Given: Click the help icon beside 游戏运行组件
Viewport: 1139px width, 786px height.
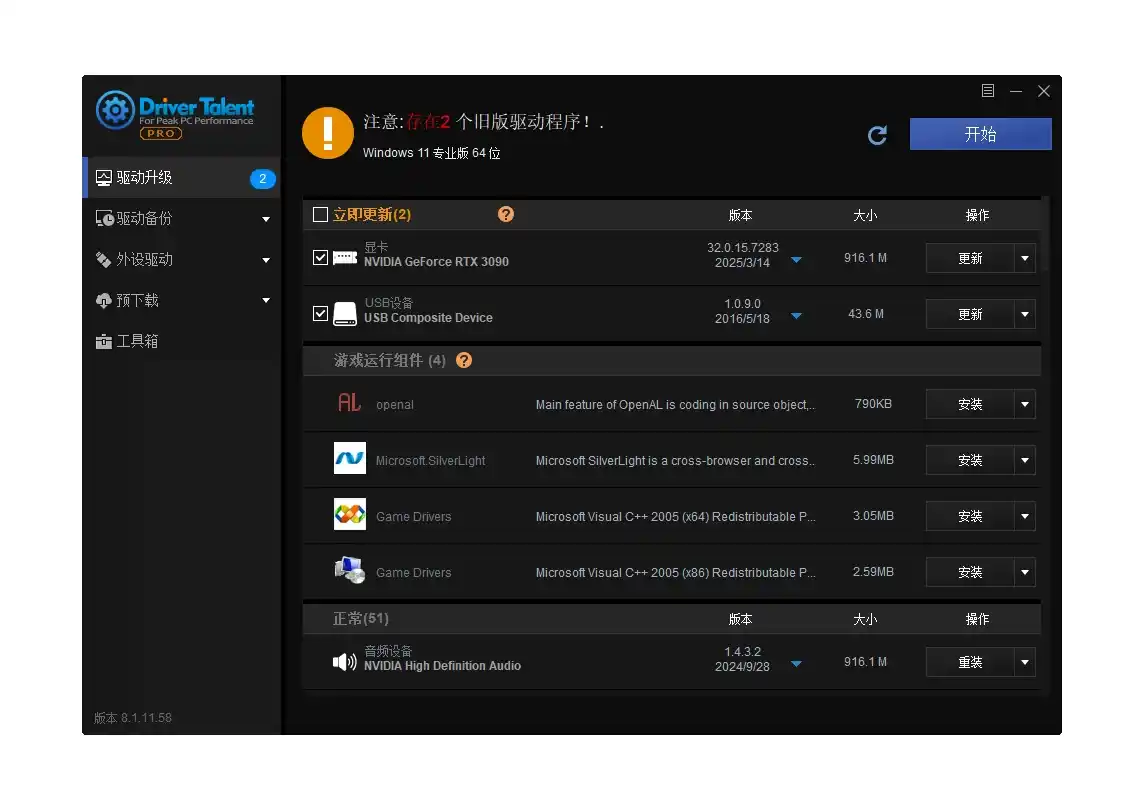Looking at the screenshot, I should coord(463,360).
